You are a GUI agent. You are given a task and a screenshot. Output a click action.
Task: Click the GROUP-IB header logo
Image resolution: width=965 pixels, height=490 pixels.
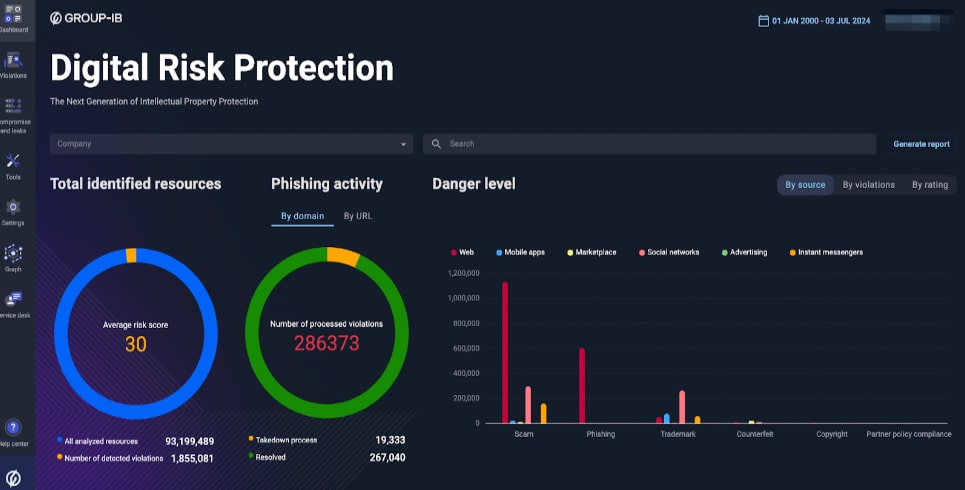86,18
